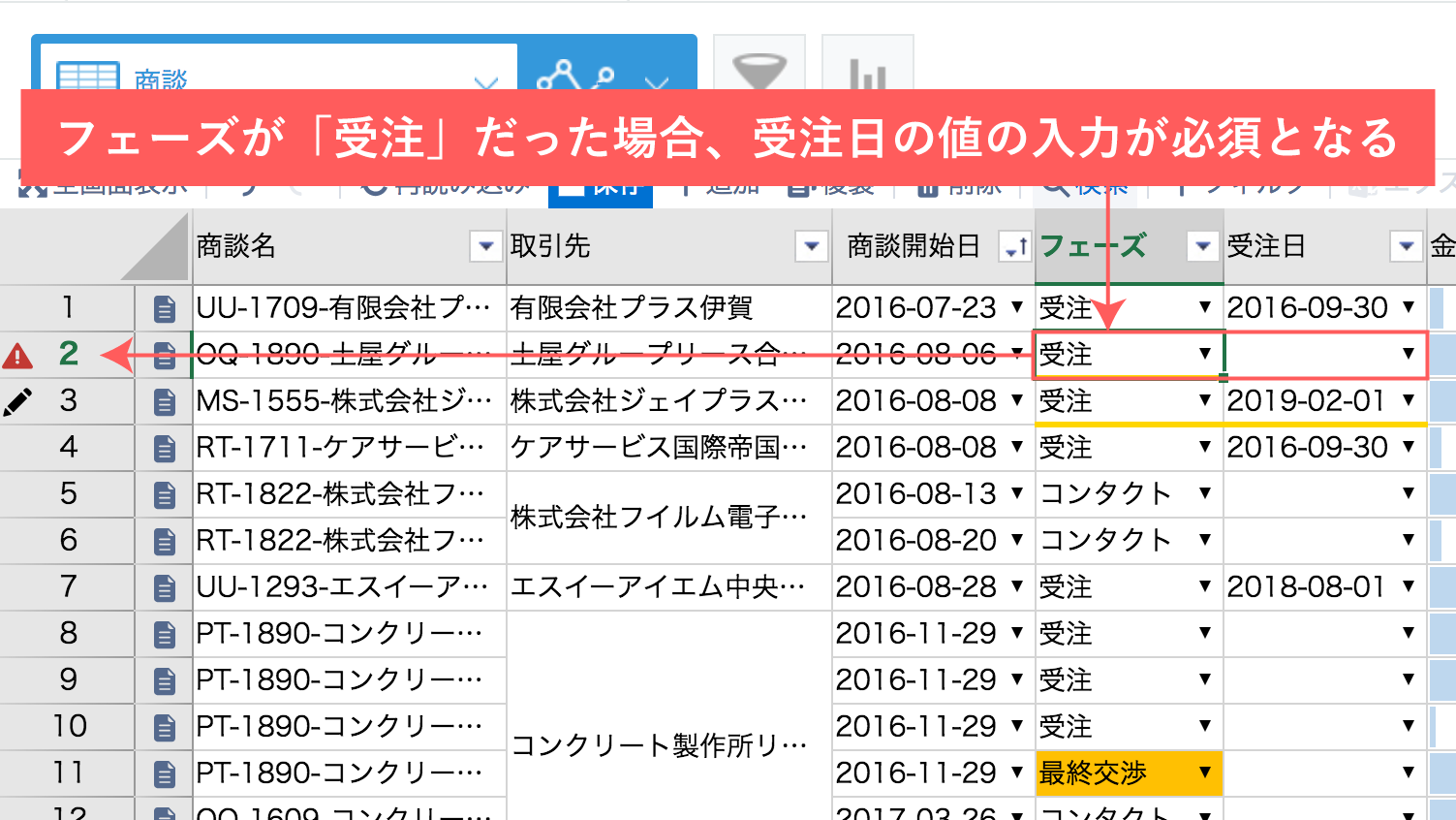
Task: Expand the コンタクト dropdown in row 5
Action: coord(1205,493)
